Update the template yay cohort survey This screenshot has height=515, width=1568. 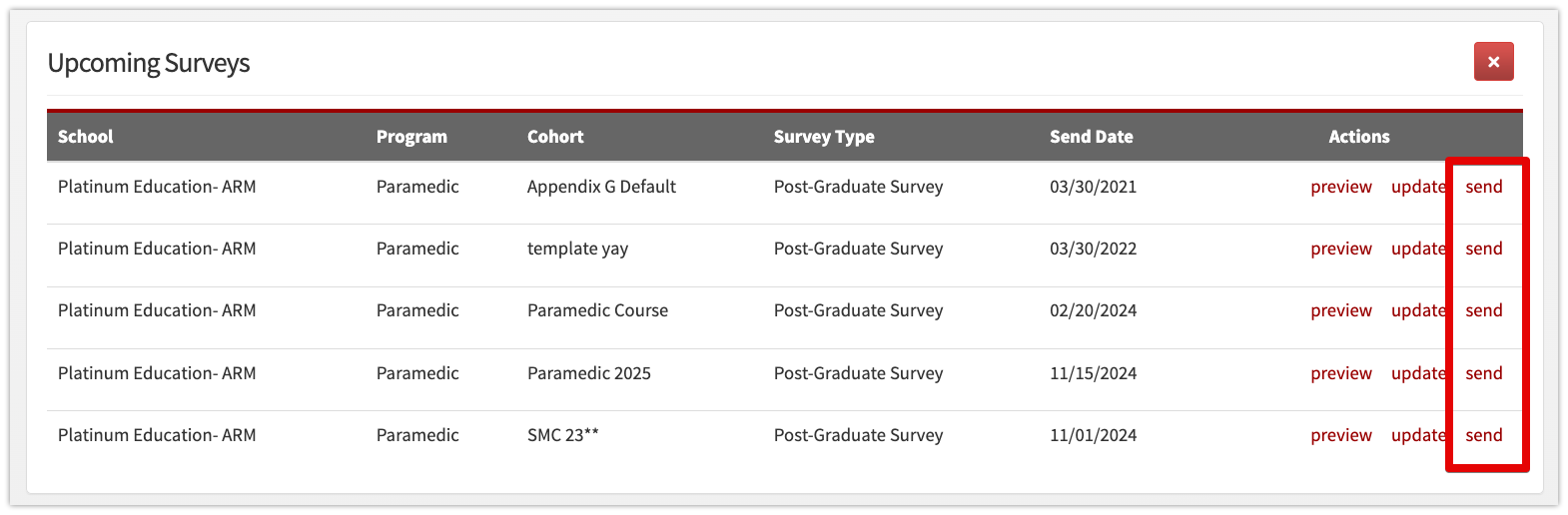[1418, 249]
